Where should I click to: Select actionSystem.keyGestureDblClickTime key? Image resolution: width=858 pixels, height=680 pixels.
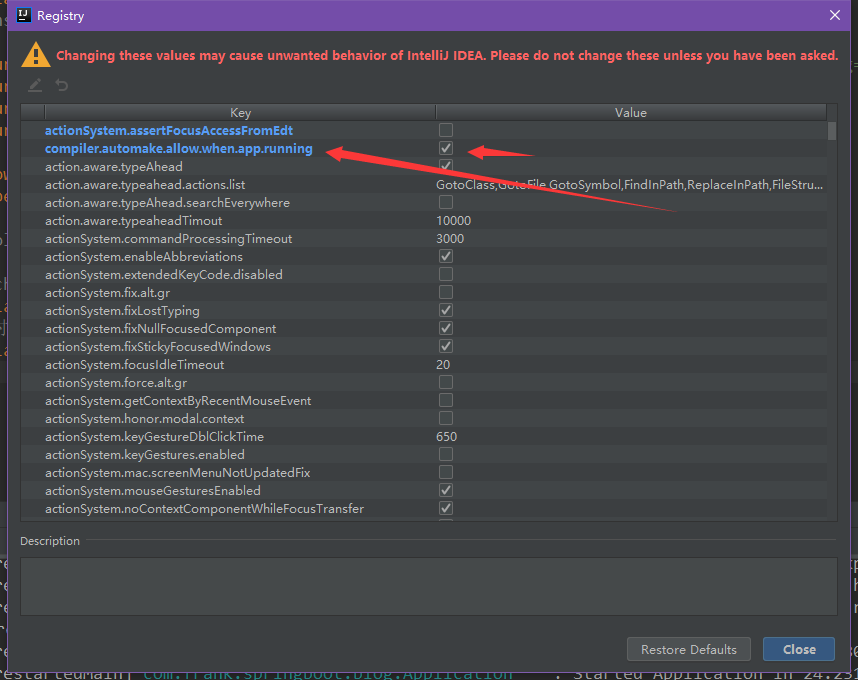click(154, 437)
